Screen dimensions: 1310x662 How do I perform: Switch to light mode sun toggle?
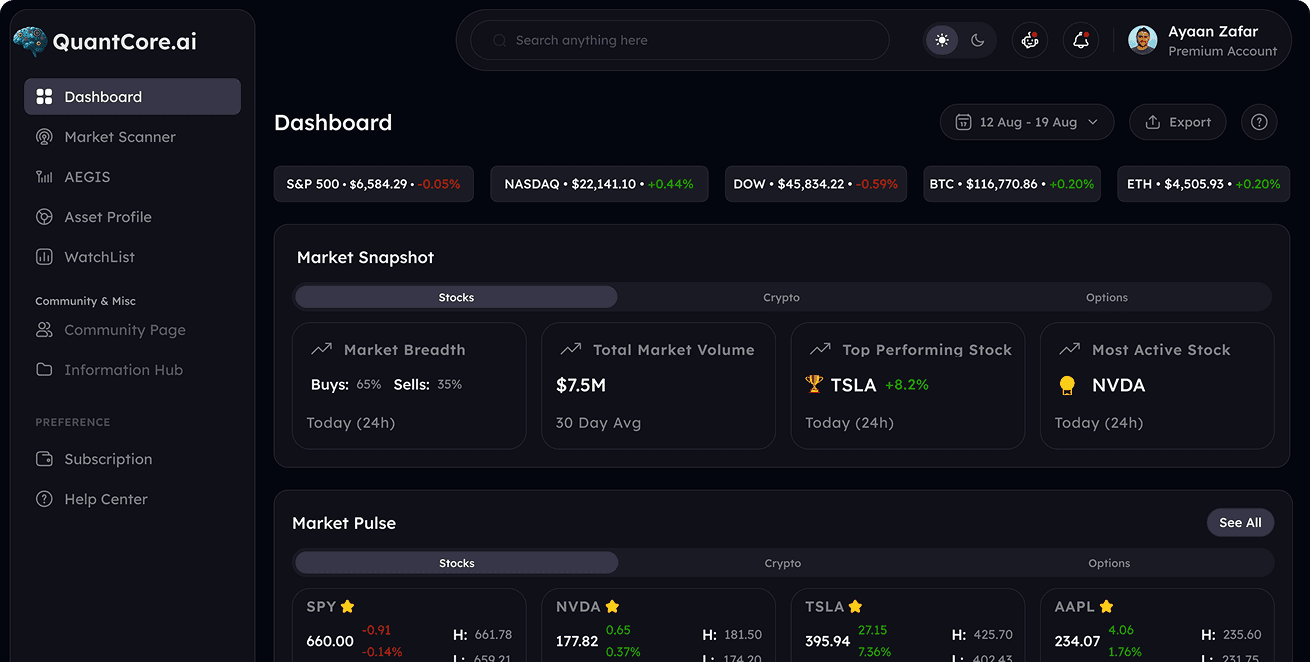tap(941, 40)
